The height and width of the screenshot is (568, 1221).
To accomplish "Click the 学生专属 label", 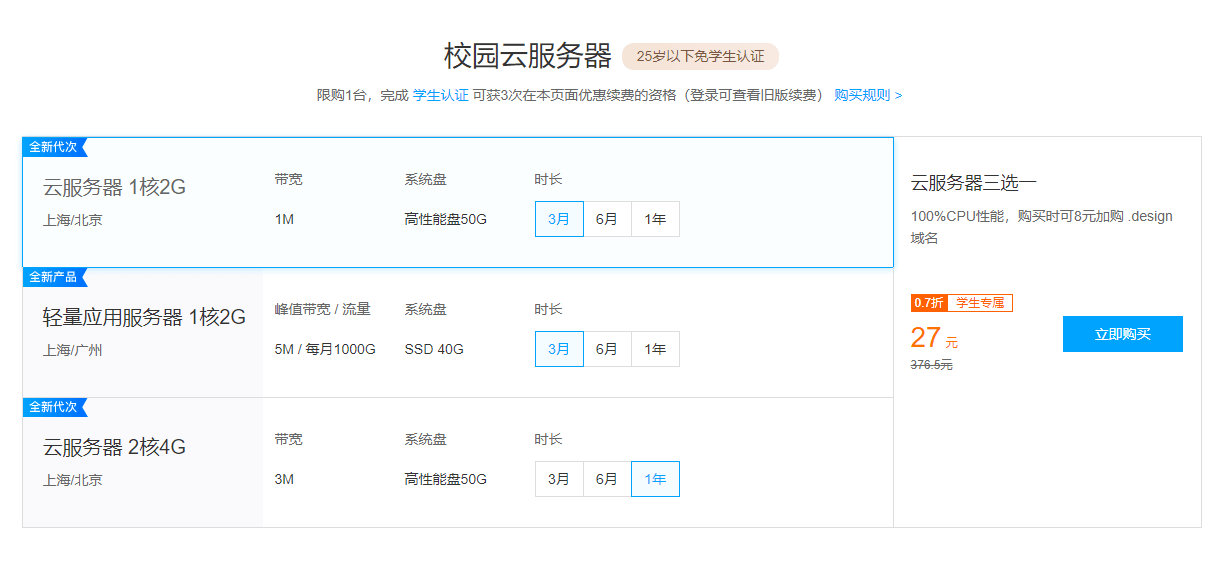I will [x=979, y=303].
